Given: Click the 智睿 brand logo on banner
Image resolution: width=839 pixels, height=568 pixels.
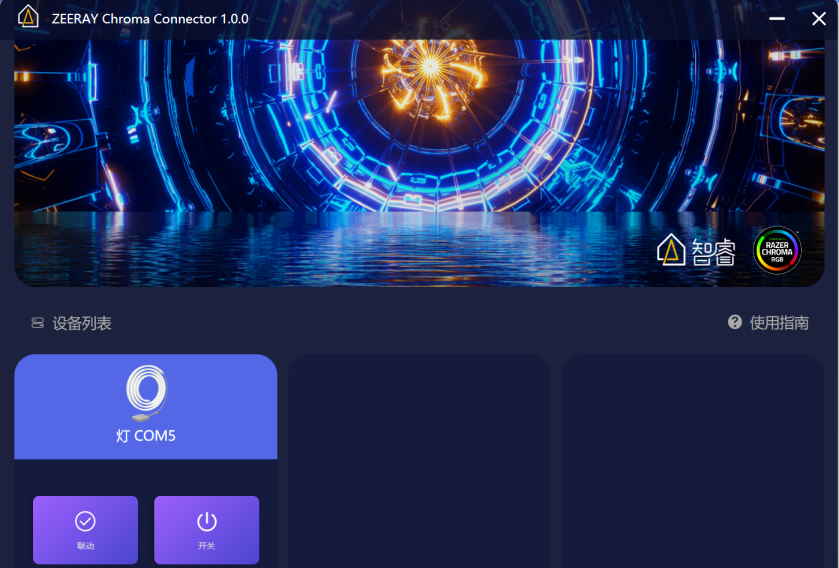Looking at the screenshot, I should (x=696, y=250).
